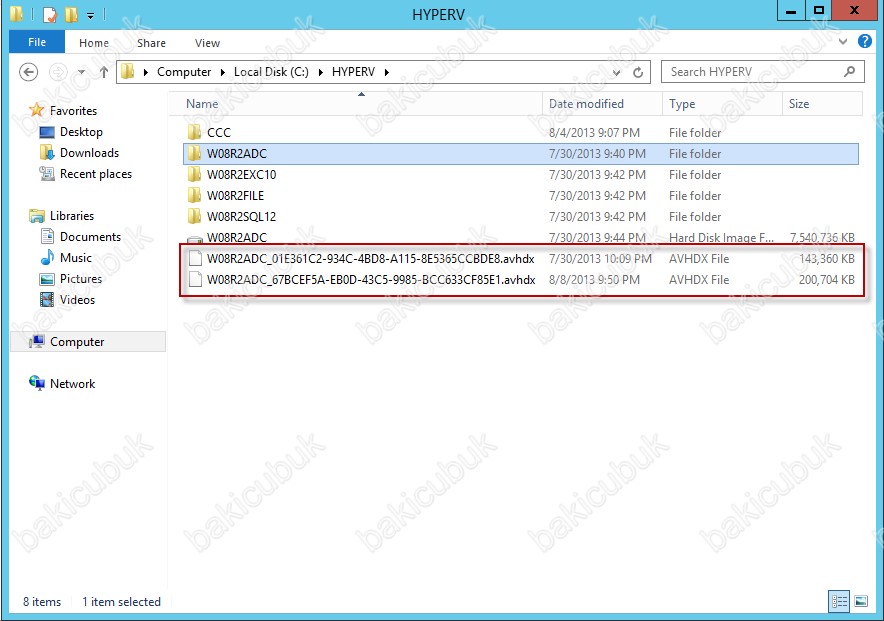Screen dimensions: 884x621
Task: Go back with the Back arrow button
Action: 29,72
